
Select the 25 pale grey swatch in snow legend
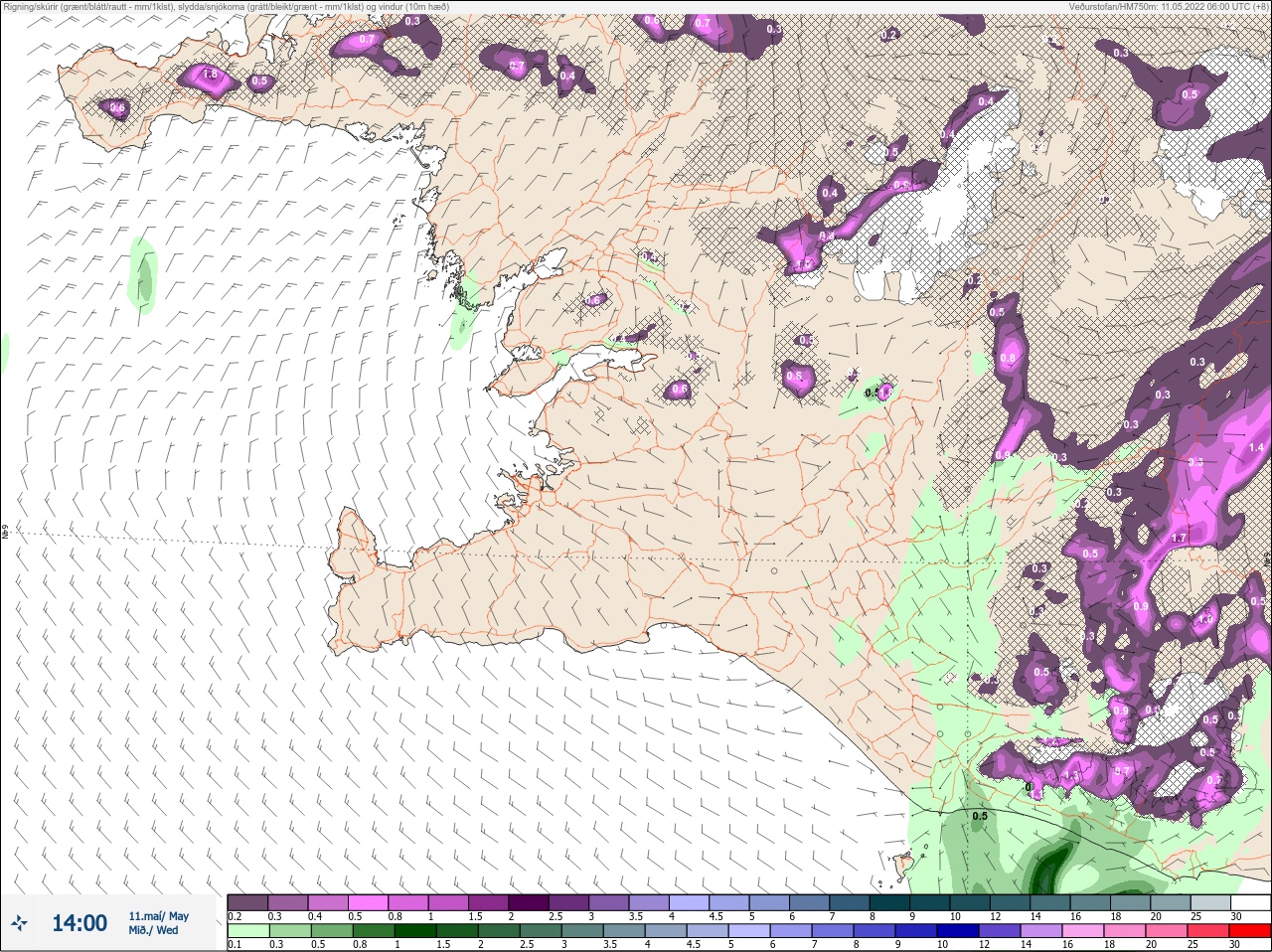[x=1210, y=902]
